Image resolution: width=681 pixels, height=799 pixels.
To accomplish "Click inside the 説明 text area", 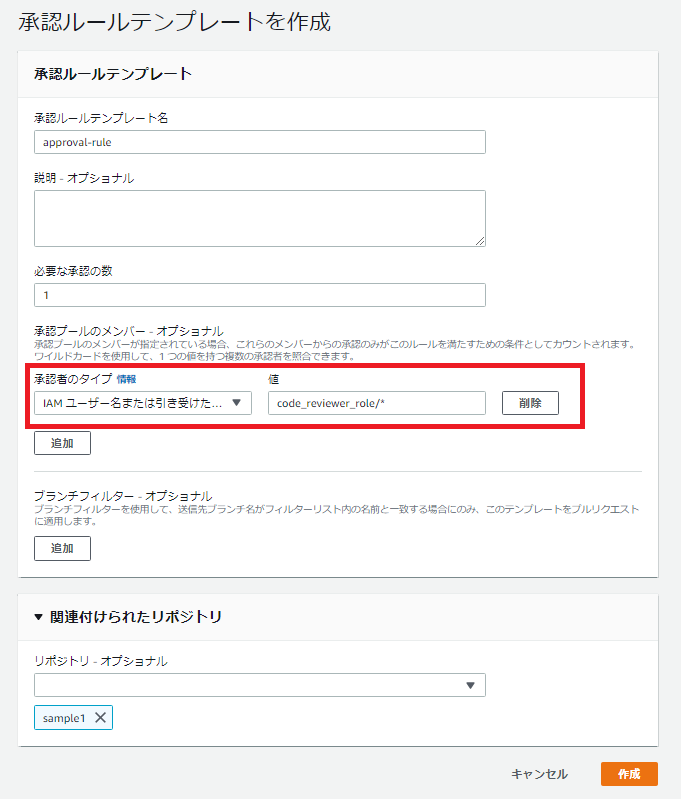I will [260, 218].
